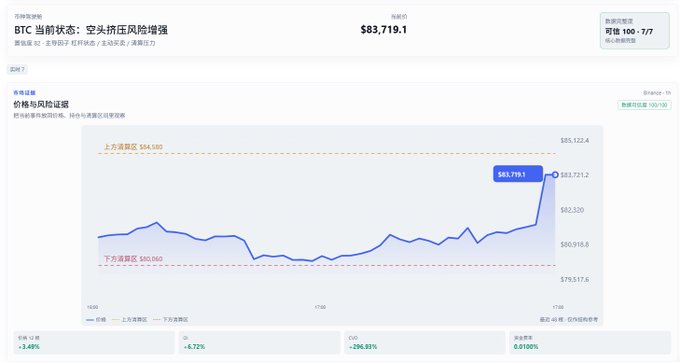Click the $83,721.2 y-axis label
The width and height of the screenshot is (680, 362).
[575, 175]
